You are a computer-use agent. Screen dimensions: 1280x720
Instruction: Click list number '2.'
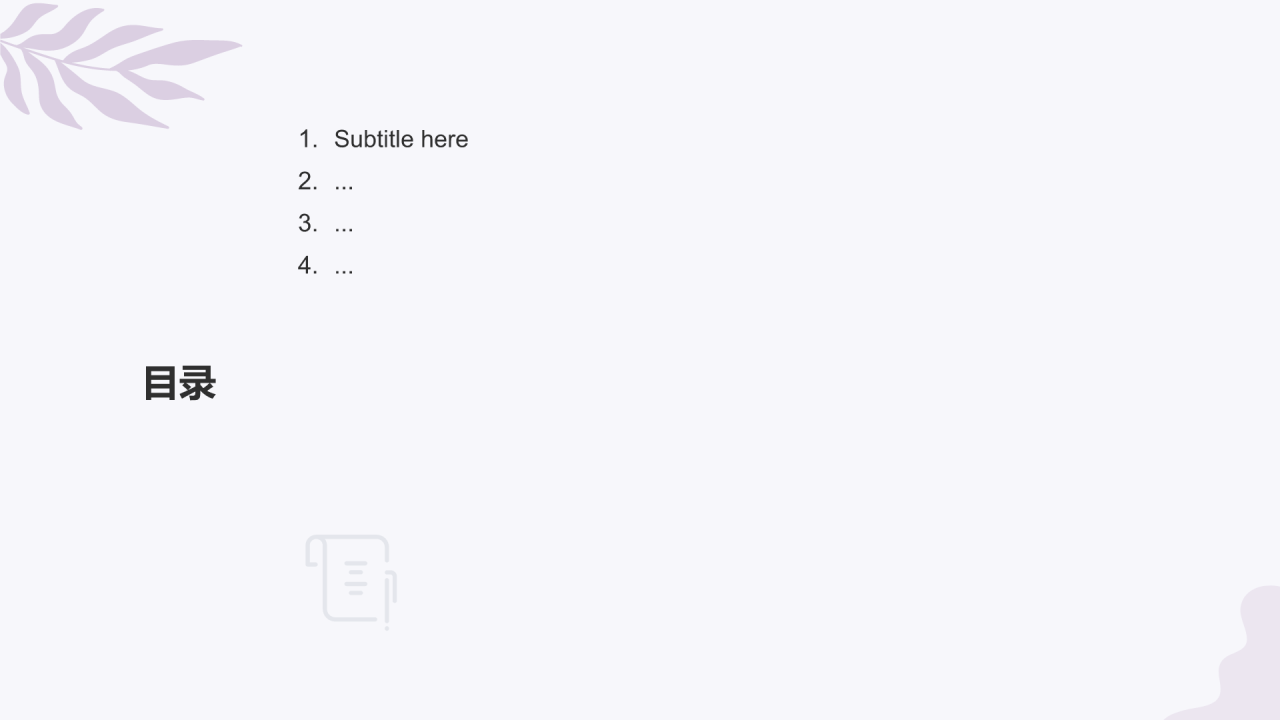[308, 181]
